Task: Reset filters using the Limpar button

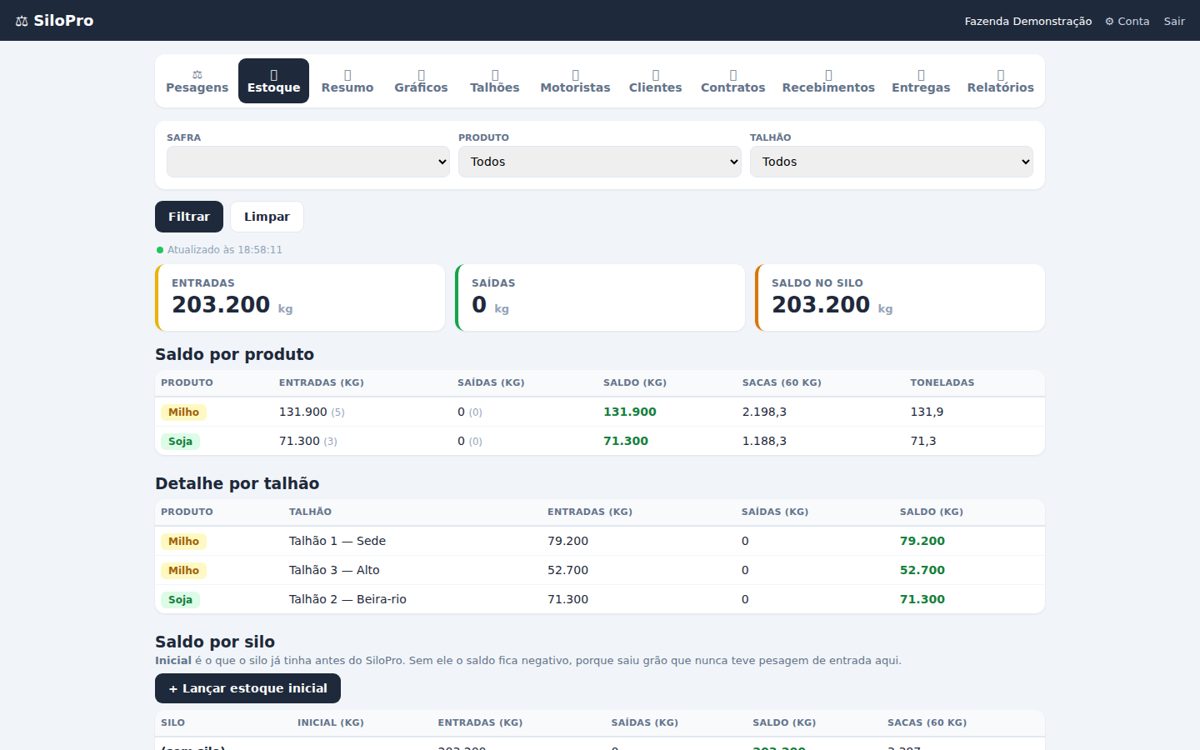Action: (x=267, y=217)
